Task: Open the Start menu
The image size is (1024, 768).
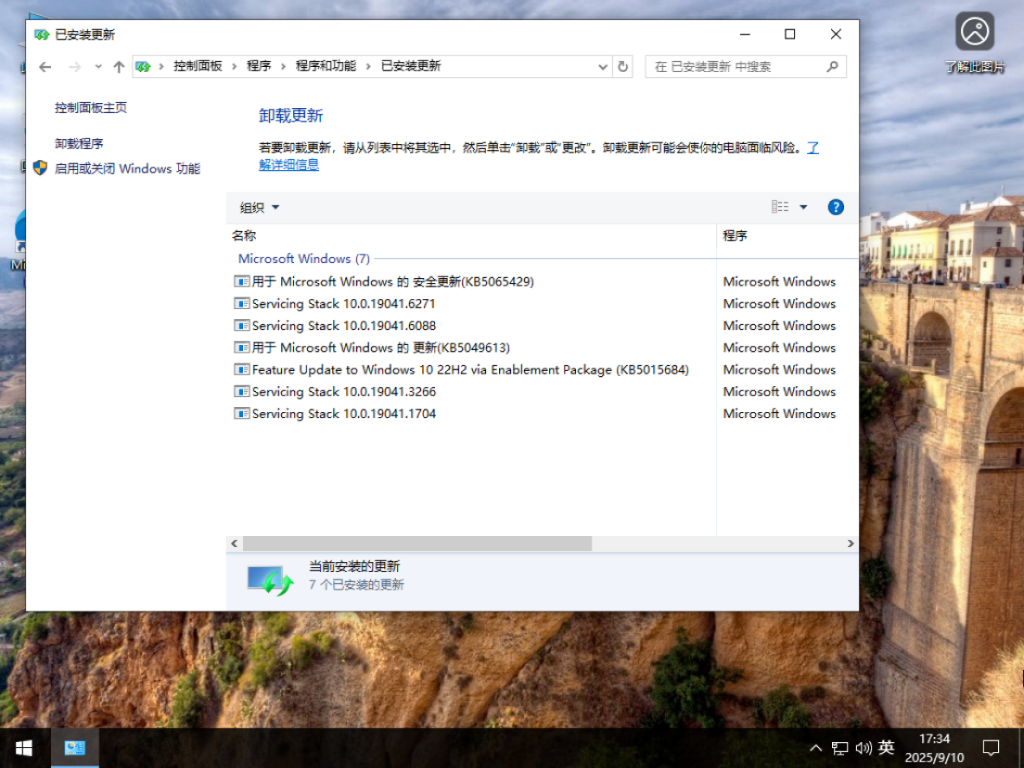Action: (x=22, y=747)
